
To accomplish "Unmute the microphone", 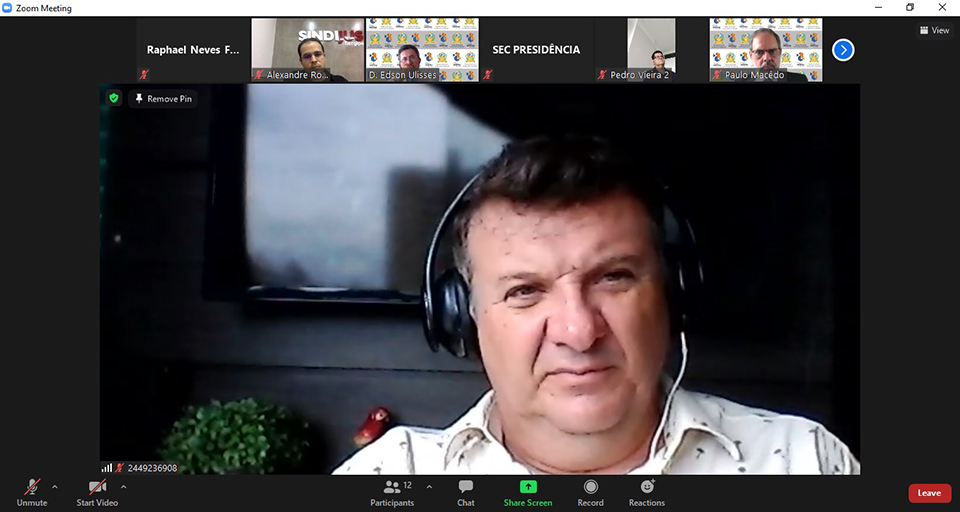I will (32, 491).
